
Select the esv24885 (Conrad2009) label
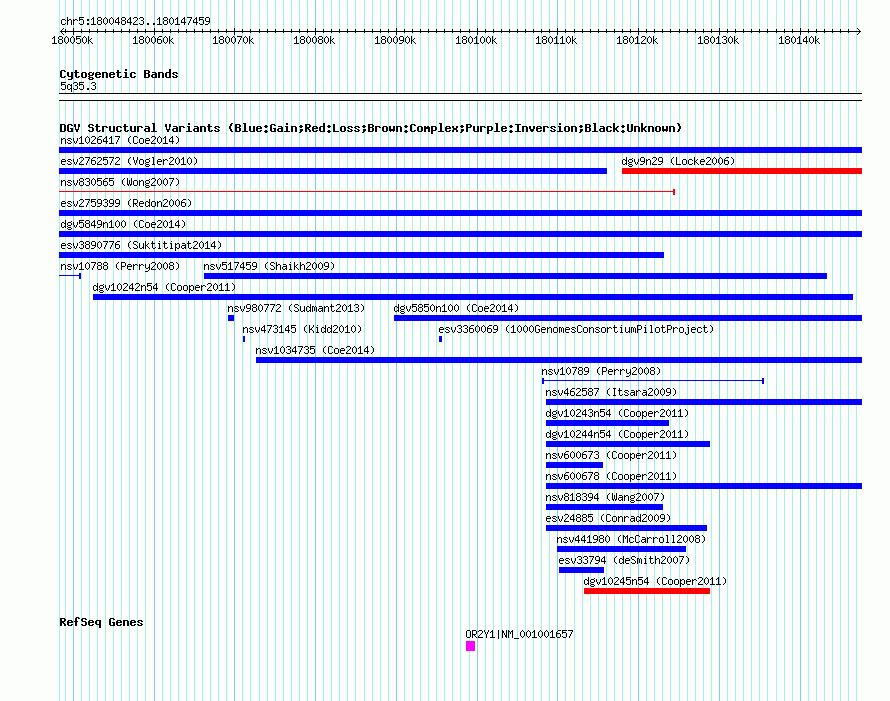tap(608, 518)
